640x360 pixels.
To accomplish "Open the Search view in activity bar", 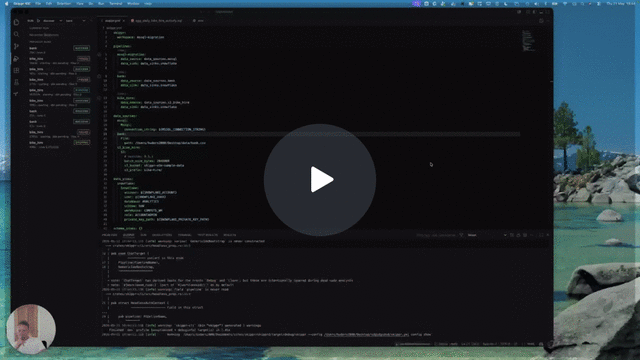I will pyautogui.click(x=16, y=34).
